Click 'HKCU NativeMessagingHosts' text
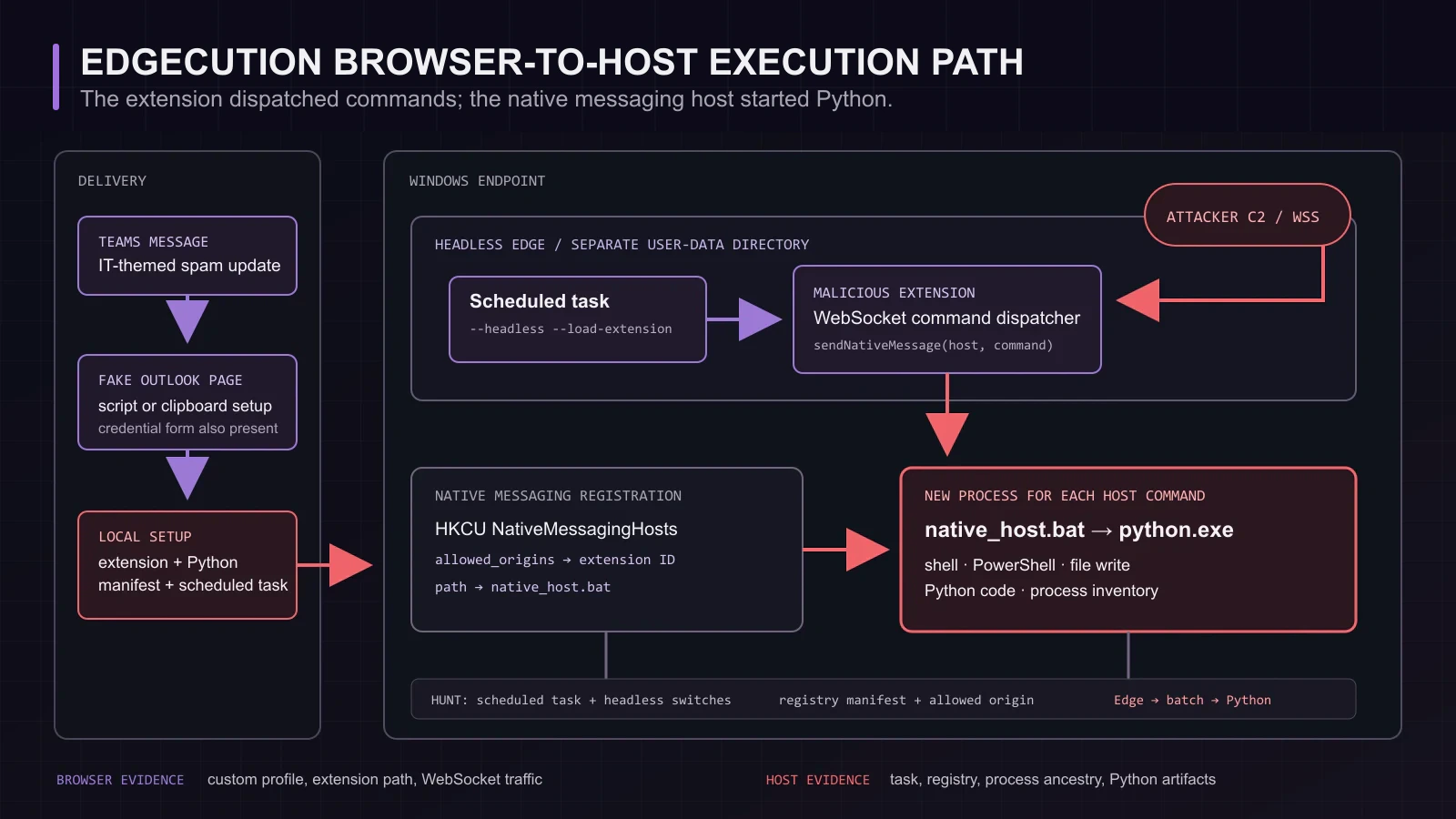The image size is (1456, 819). pos(556,529)
